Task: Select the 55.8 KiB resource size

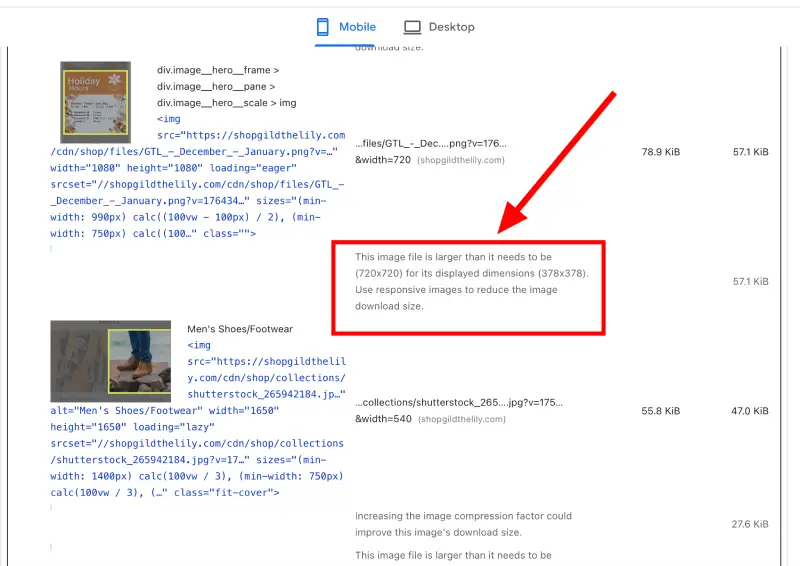Action: 660,411
